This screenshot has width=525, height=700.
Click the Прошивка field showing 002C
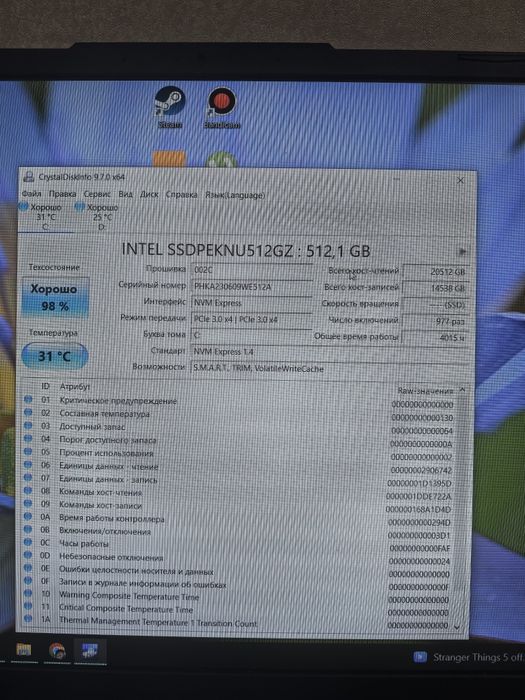click(252, 270)
